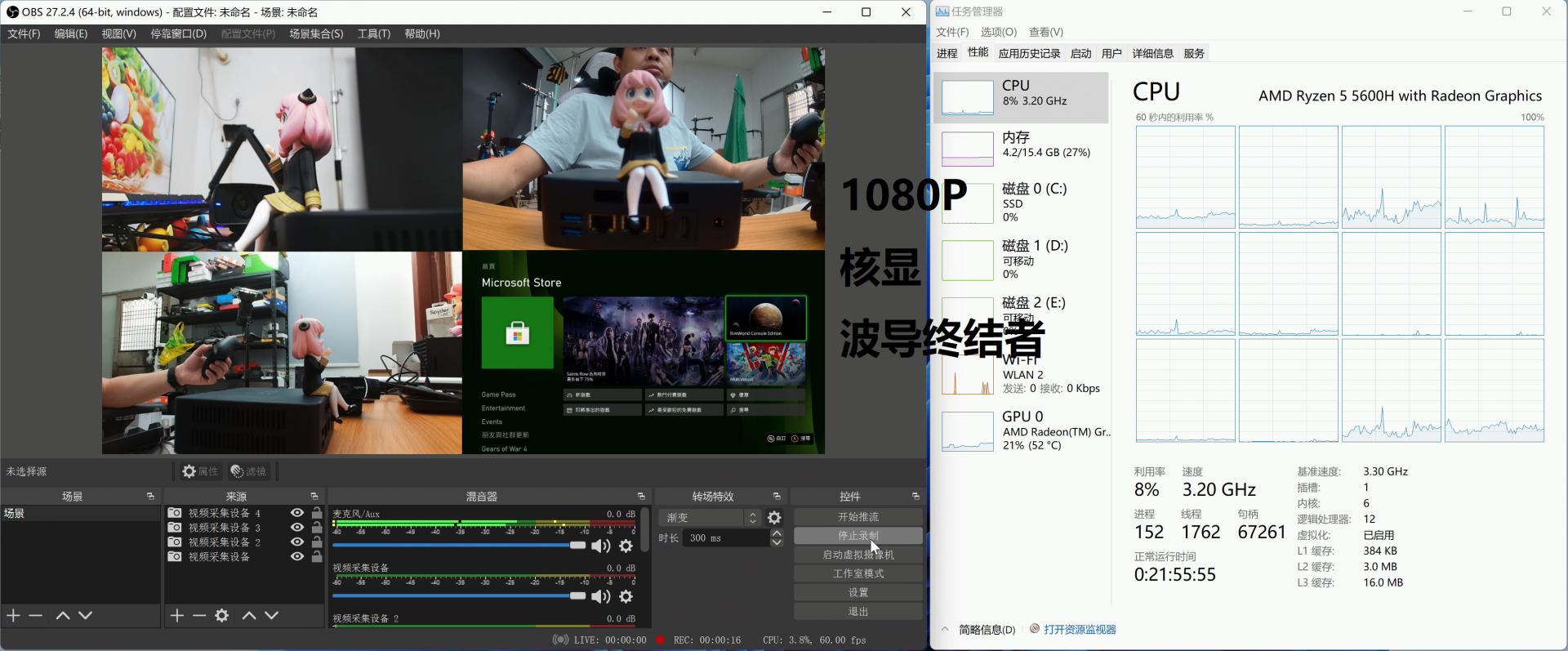Open the 选项(O) menu in Task Manager
The width and height of the screenshot is (1568, 651).
pos(999,32)
